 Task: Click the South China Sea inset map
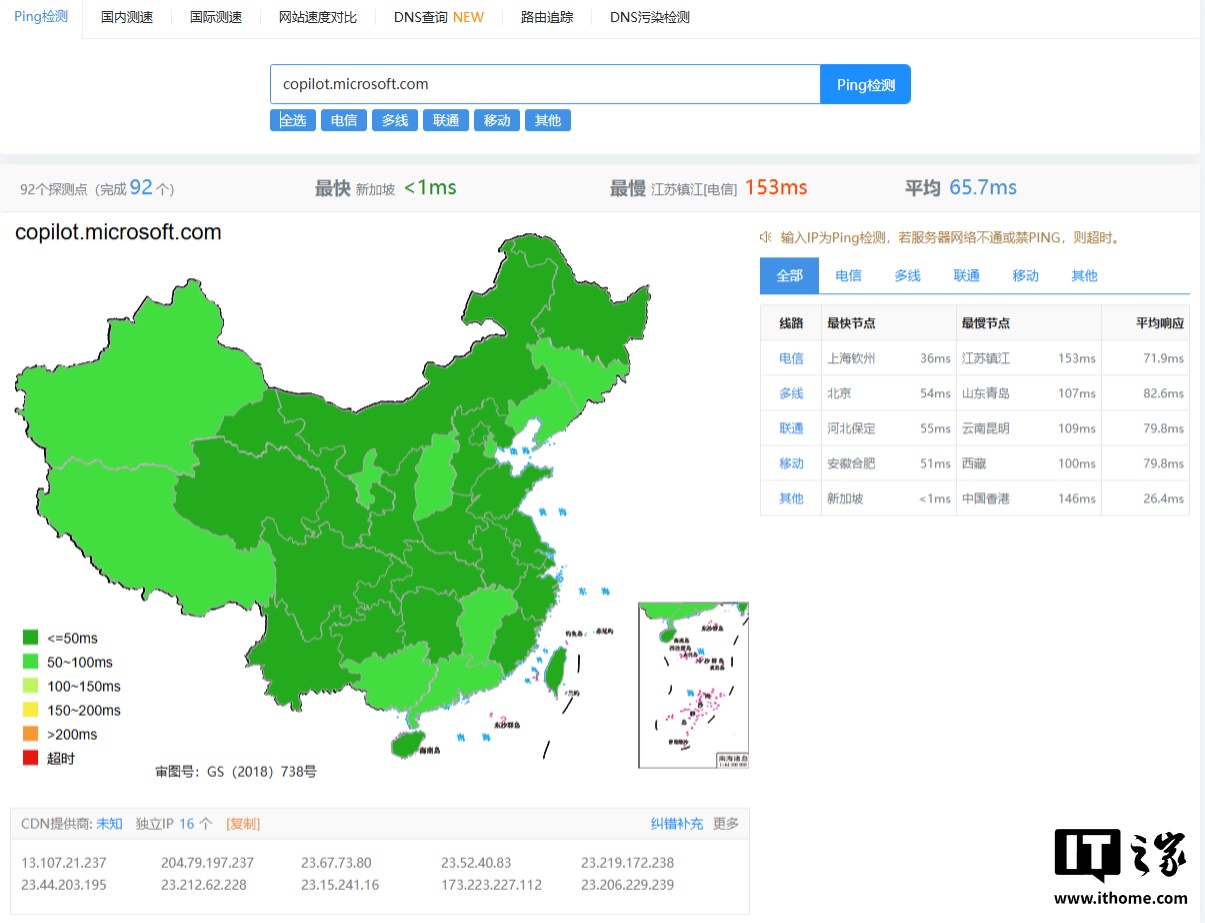pyautogui.click(x=693, y=685)
